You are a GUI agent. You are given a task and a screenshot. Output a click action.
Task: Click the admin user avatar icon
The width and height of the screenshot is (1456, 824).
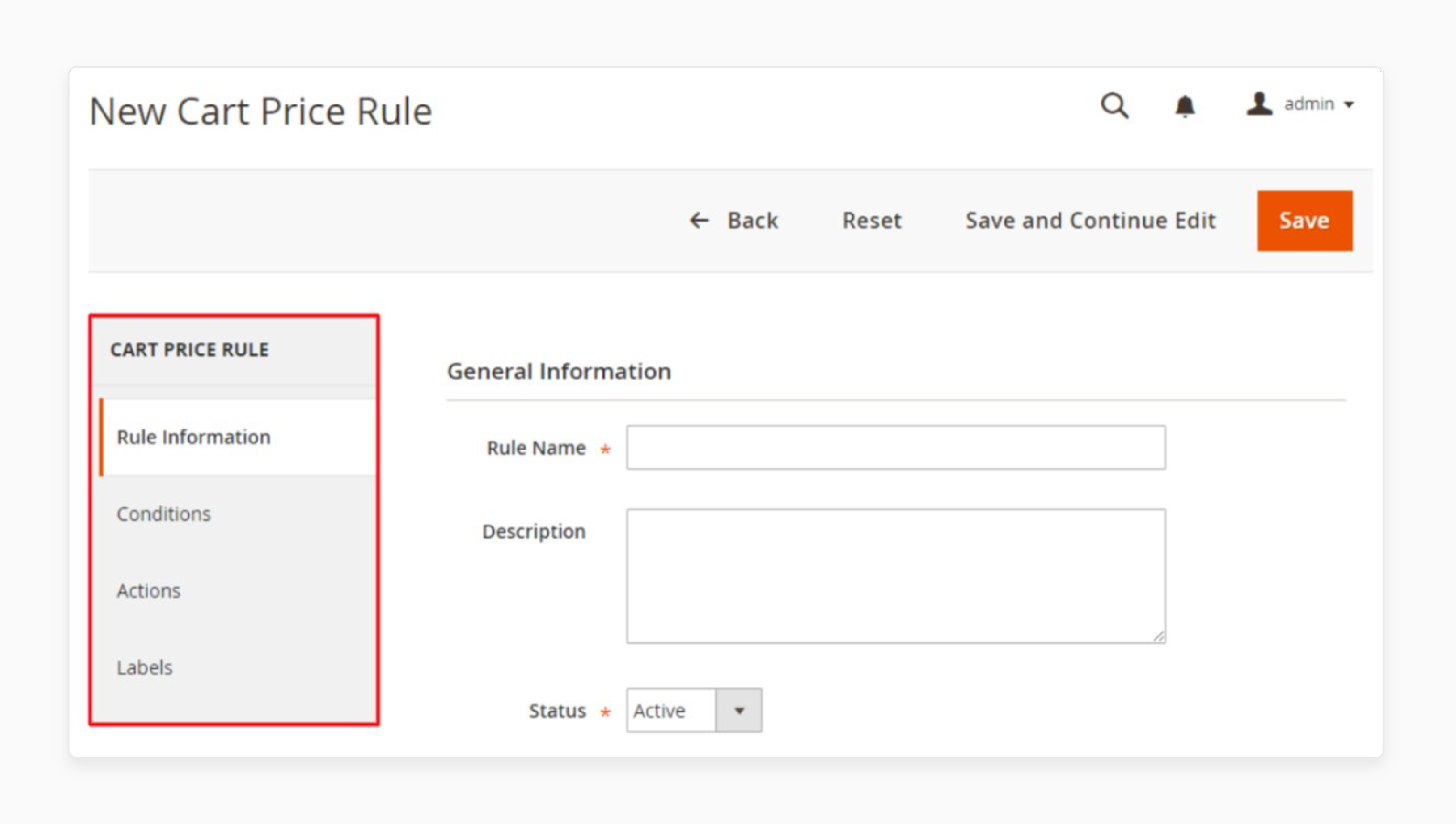[1259, 104]
